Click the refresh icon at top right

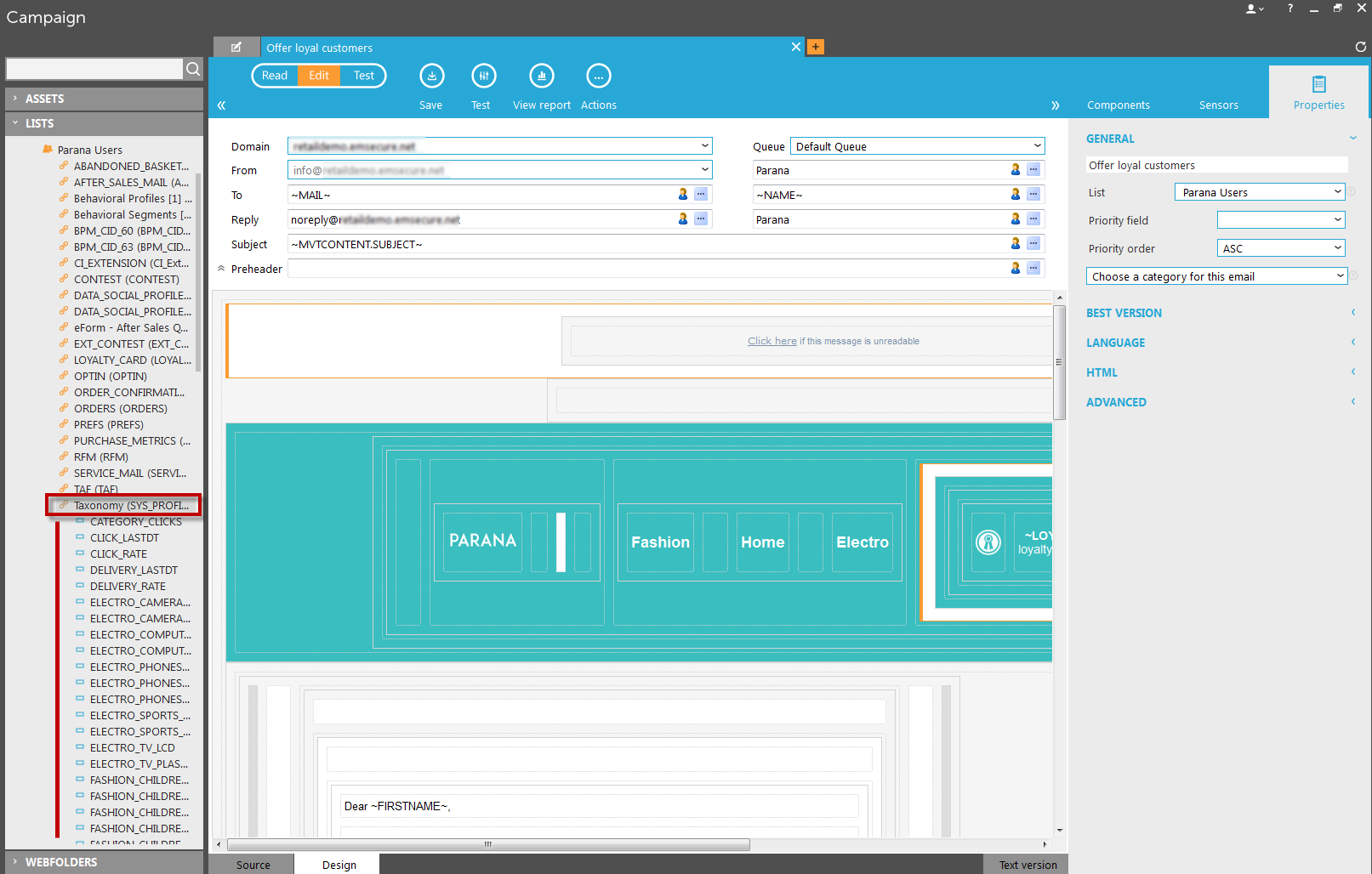[1360, 47]
